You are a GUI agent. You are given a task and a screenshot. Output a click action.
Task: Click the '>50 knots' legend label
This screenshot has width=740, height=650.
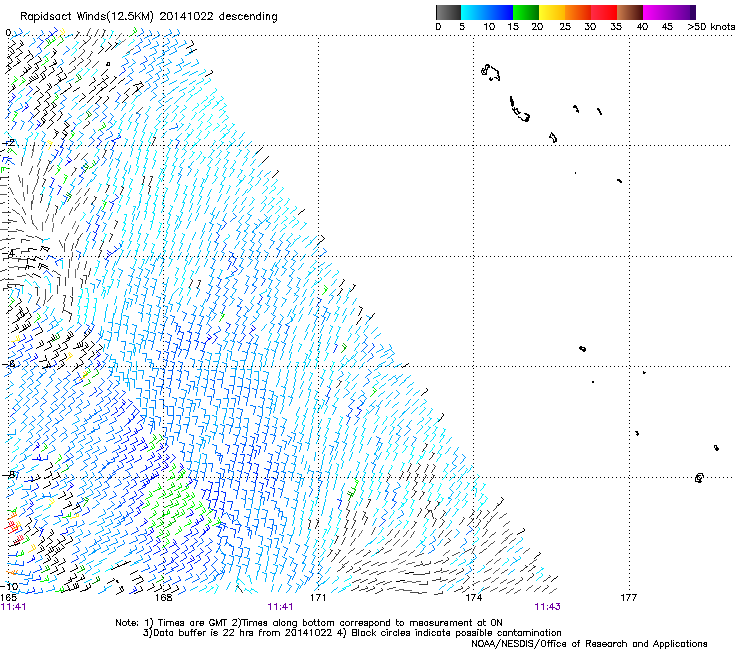[x=711, y=26]
